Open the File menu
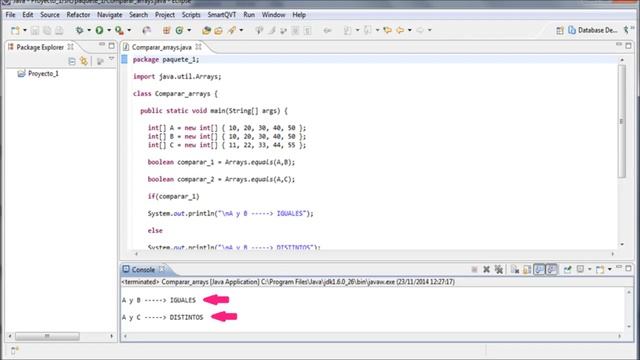Image resolution: width=640 pixels, height=360 pixels. point(10,15)
